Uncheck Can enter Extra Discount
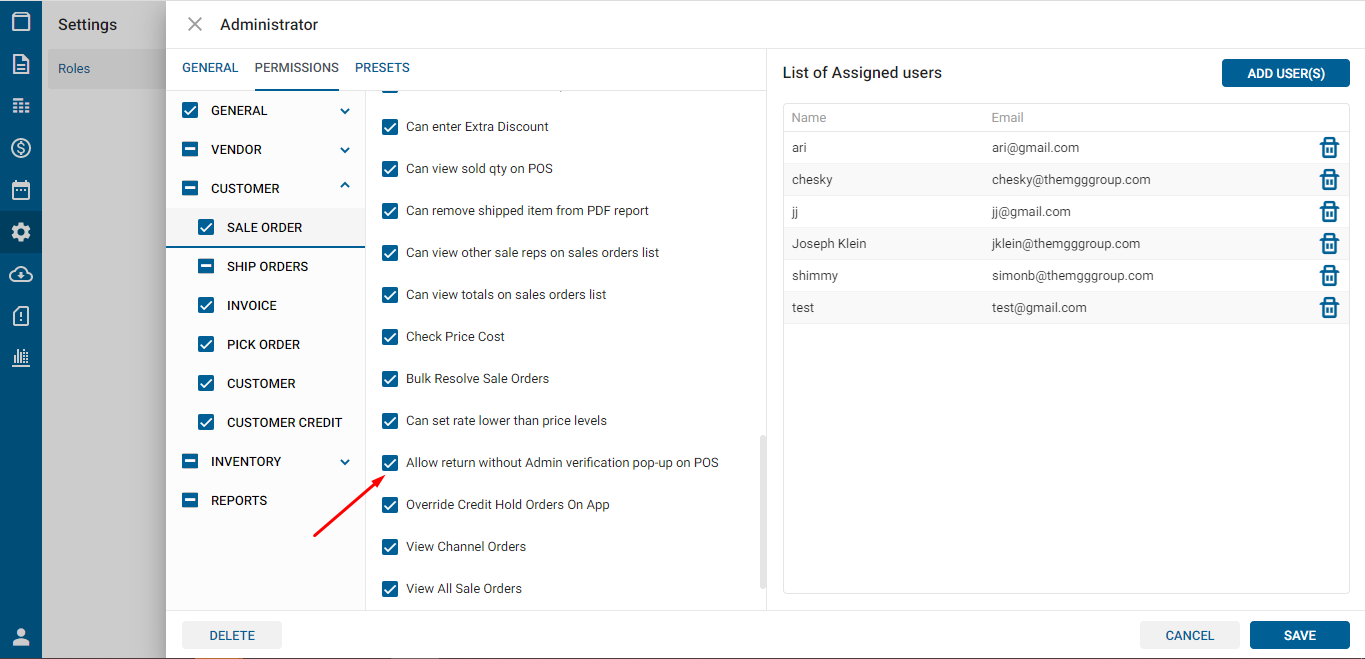The image size is (1365, 659). [390, 127]
